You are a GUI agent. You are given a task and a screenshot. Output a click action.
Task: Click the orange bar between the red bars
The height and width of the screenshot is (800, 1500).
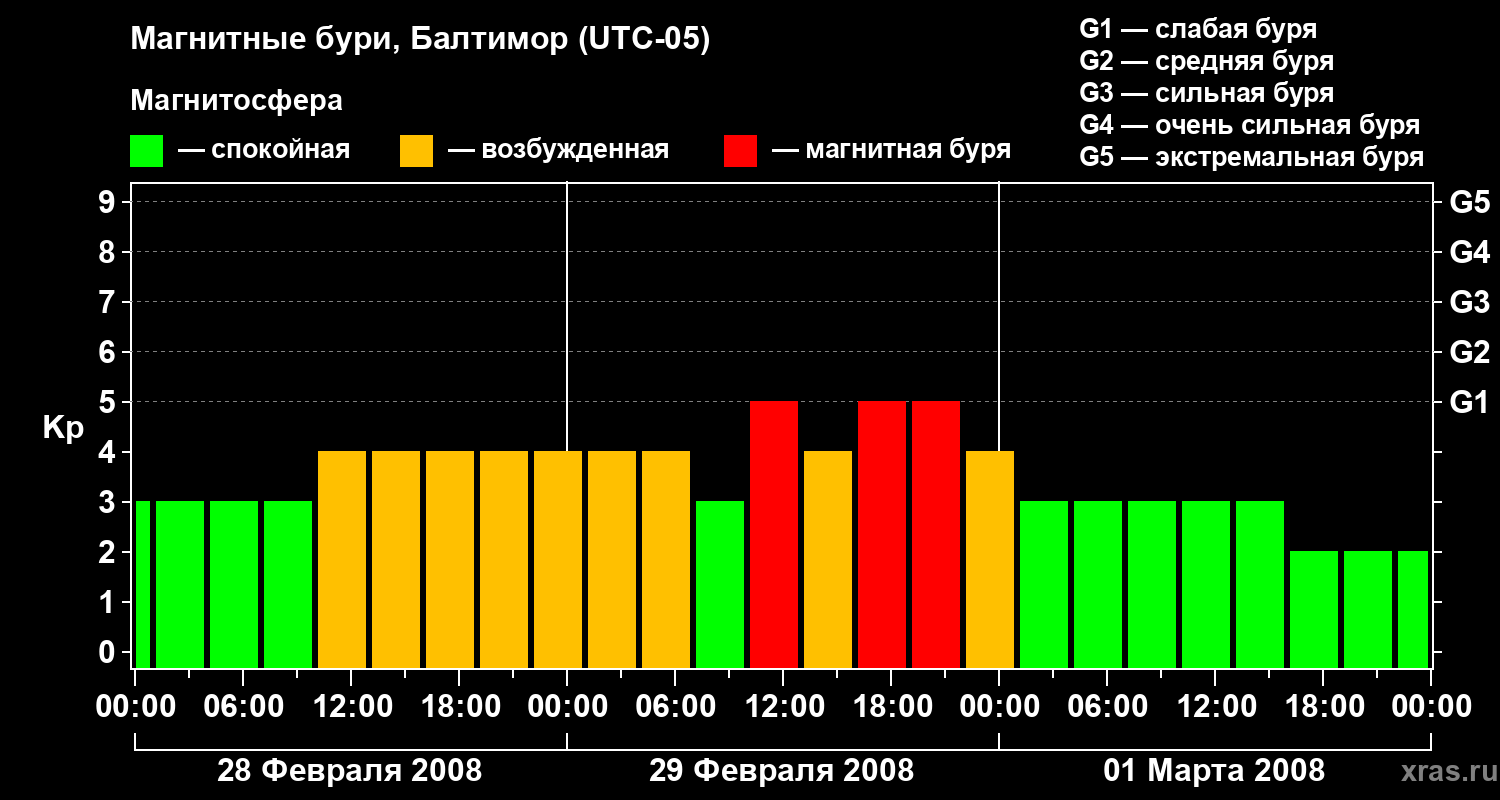coord(828,559)
